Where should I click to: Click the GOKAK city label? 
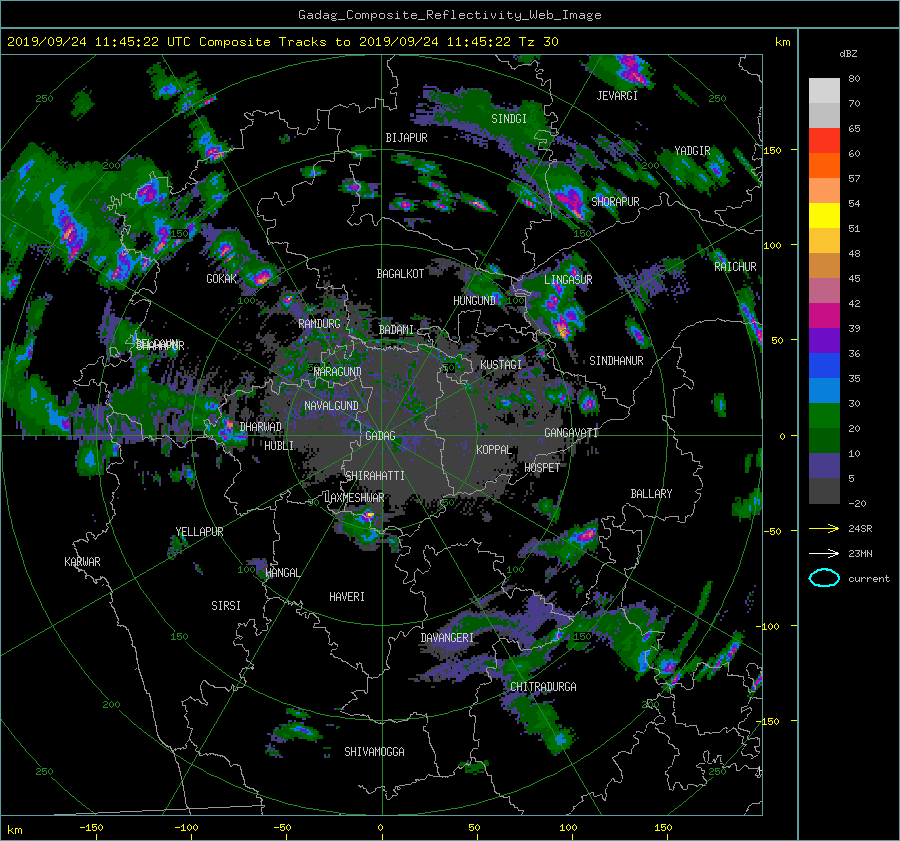coord(221,279)
